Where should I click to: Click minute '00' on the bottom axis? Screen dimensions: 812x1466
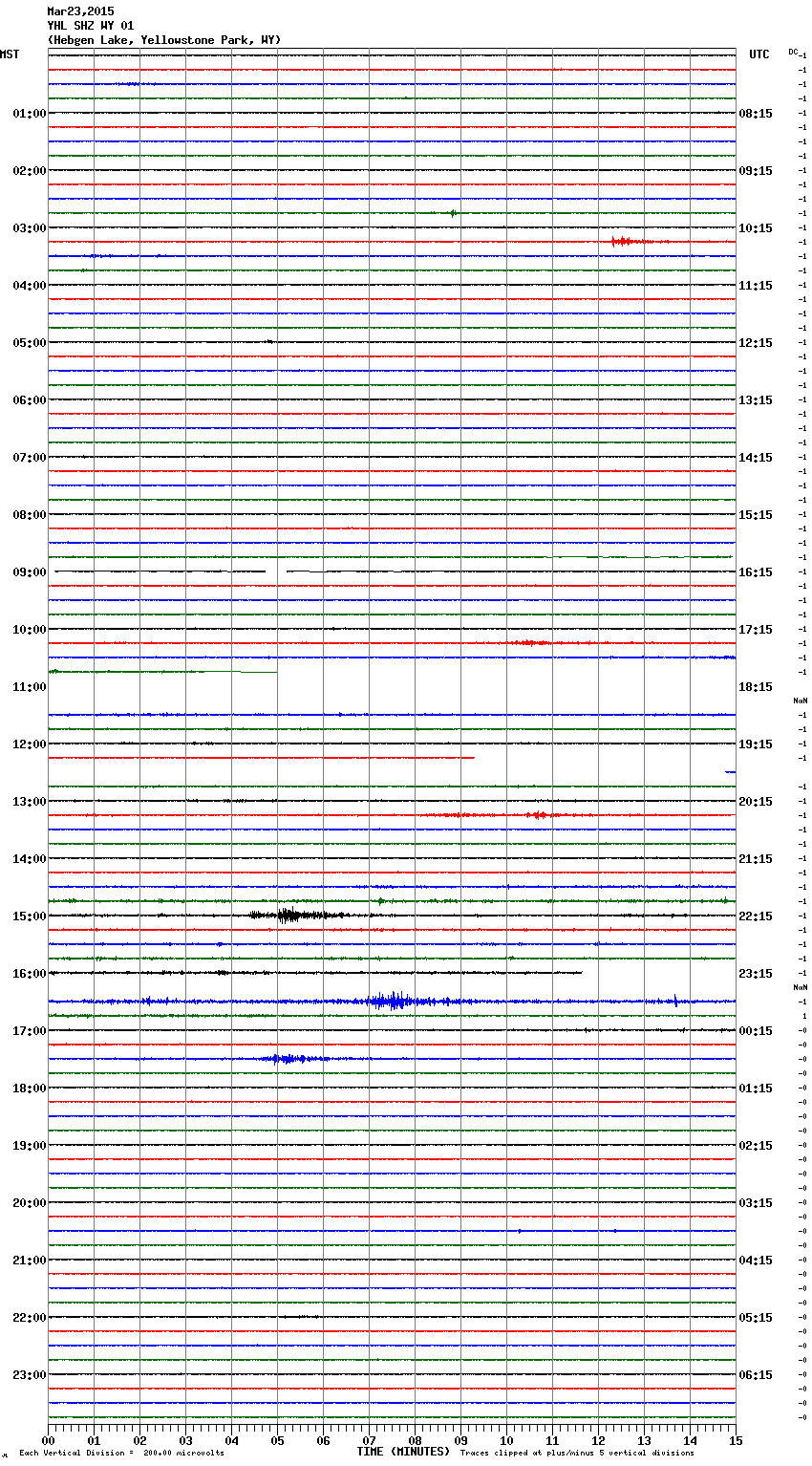[x=48, y=1440]
